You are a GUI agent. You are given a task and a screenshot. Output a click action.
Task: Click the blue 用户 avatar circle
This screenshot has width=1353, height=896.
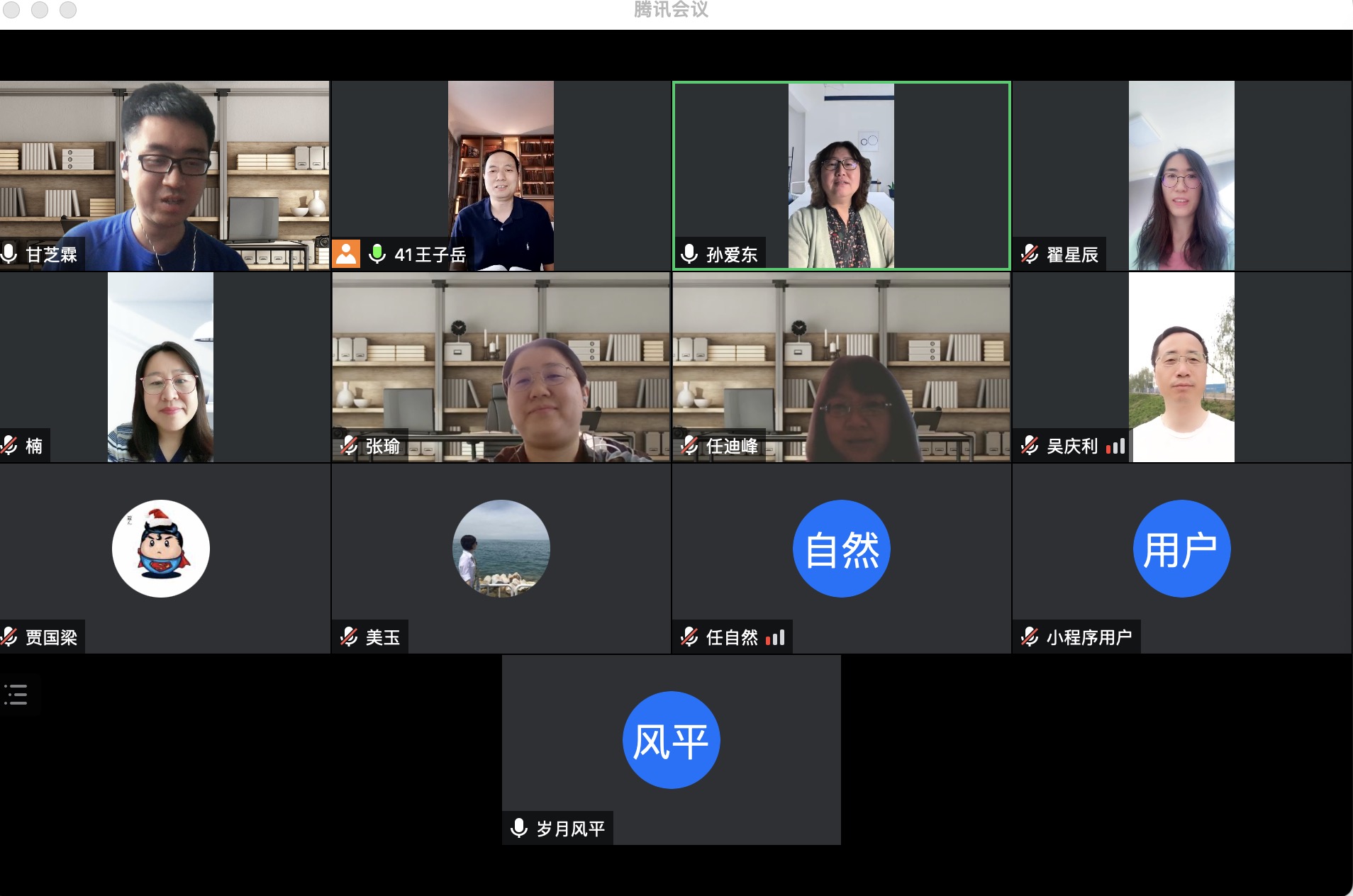[1181, 549]
